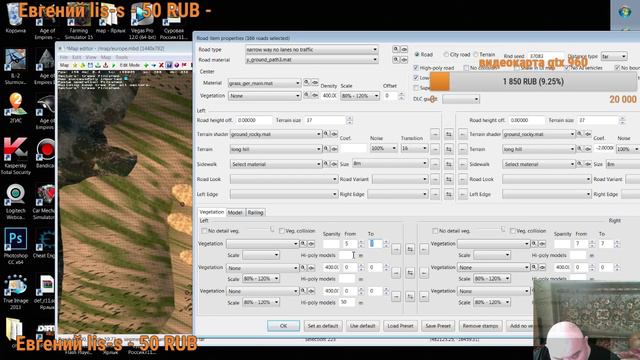Image resolution: width=640 pixels, height=360 pixels.
Task: Open the left Terrain long hill dropdown
Action: (x=276, y=149)
